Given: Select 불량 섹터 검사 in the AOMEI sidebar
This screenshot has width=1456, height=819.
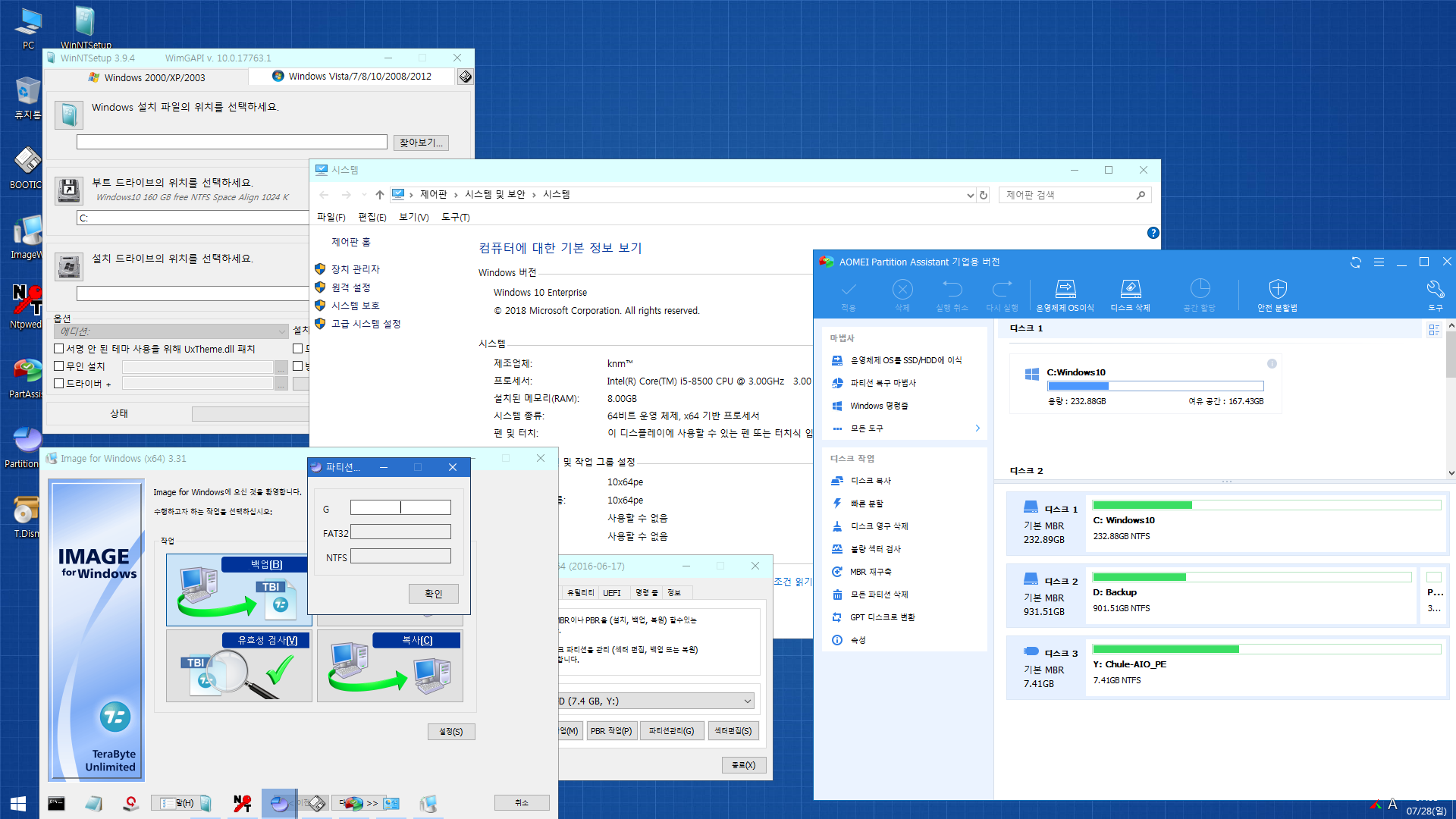Looking at the screenshot, I should [866, 549].
